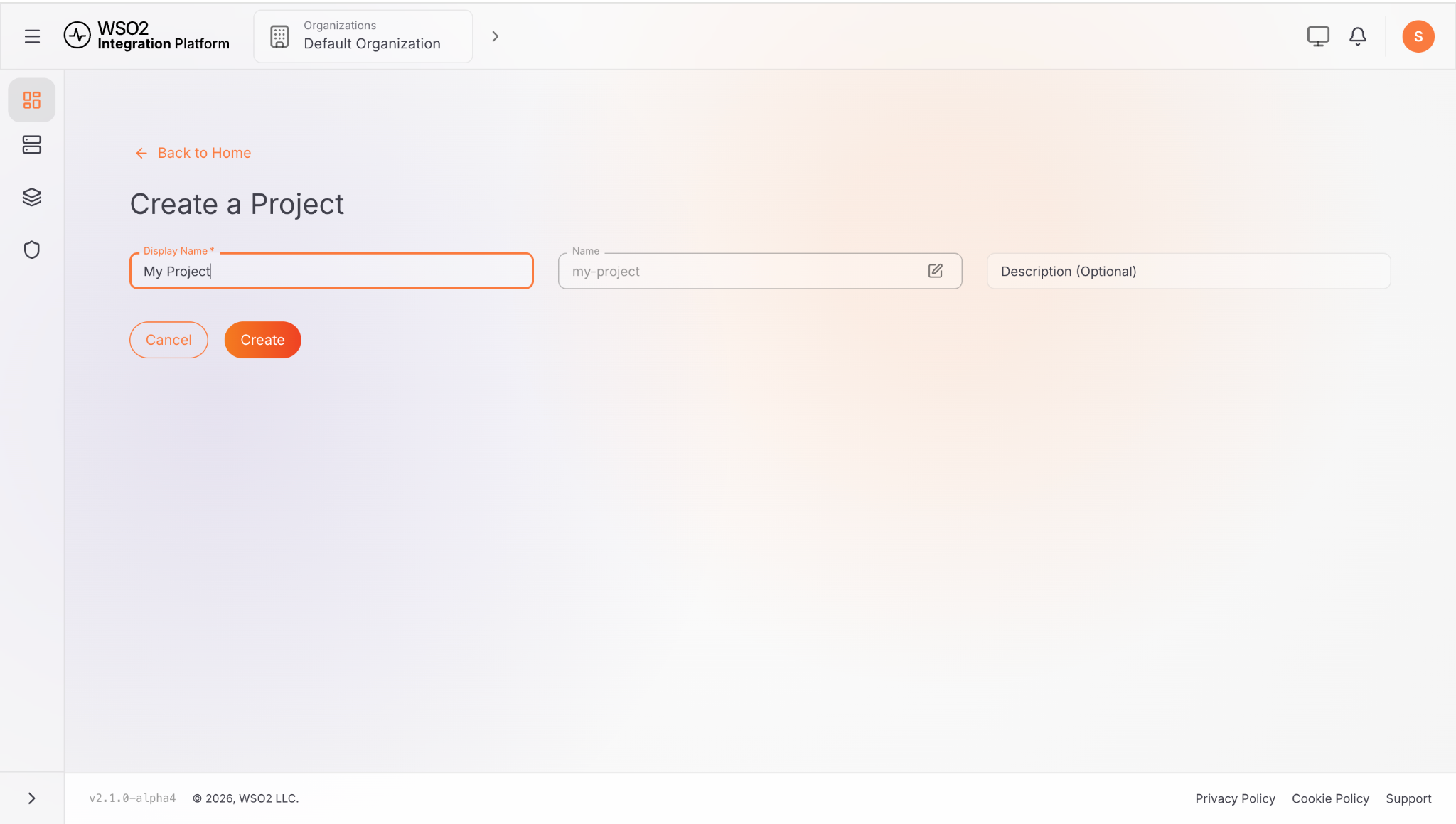
Task: Expand the breadcrumb chevron after Organizations
Action: [x=496, y=36]
